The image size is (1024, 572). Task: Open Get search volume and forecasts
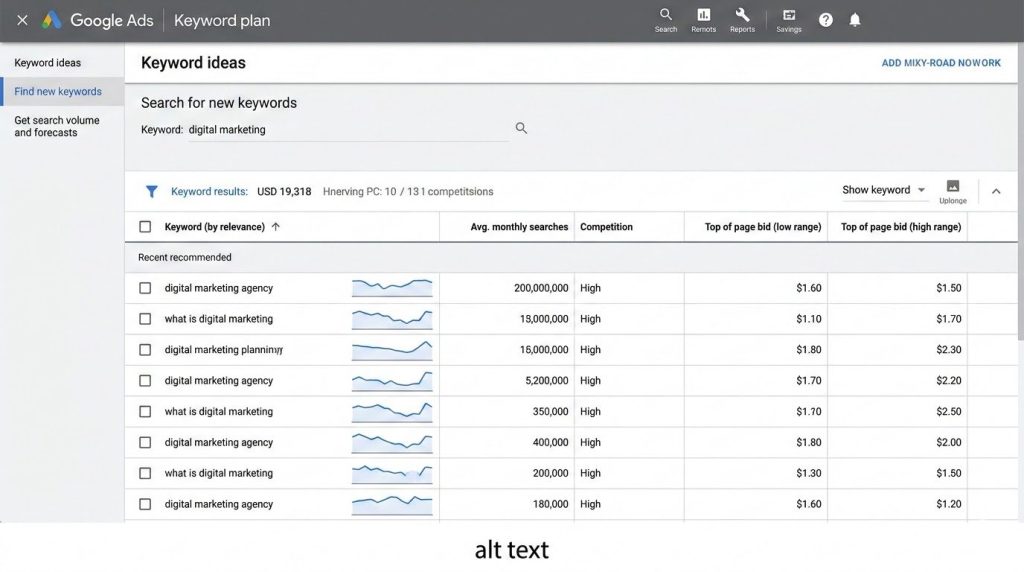pyautogui.click(x=57, y=126)
